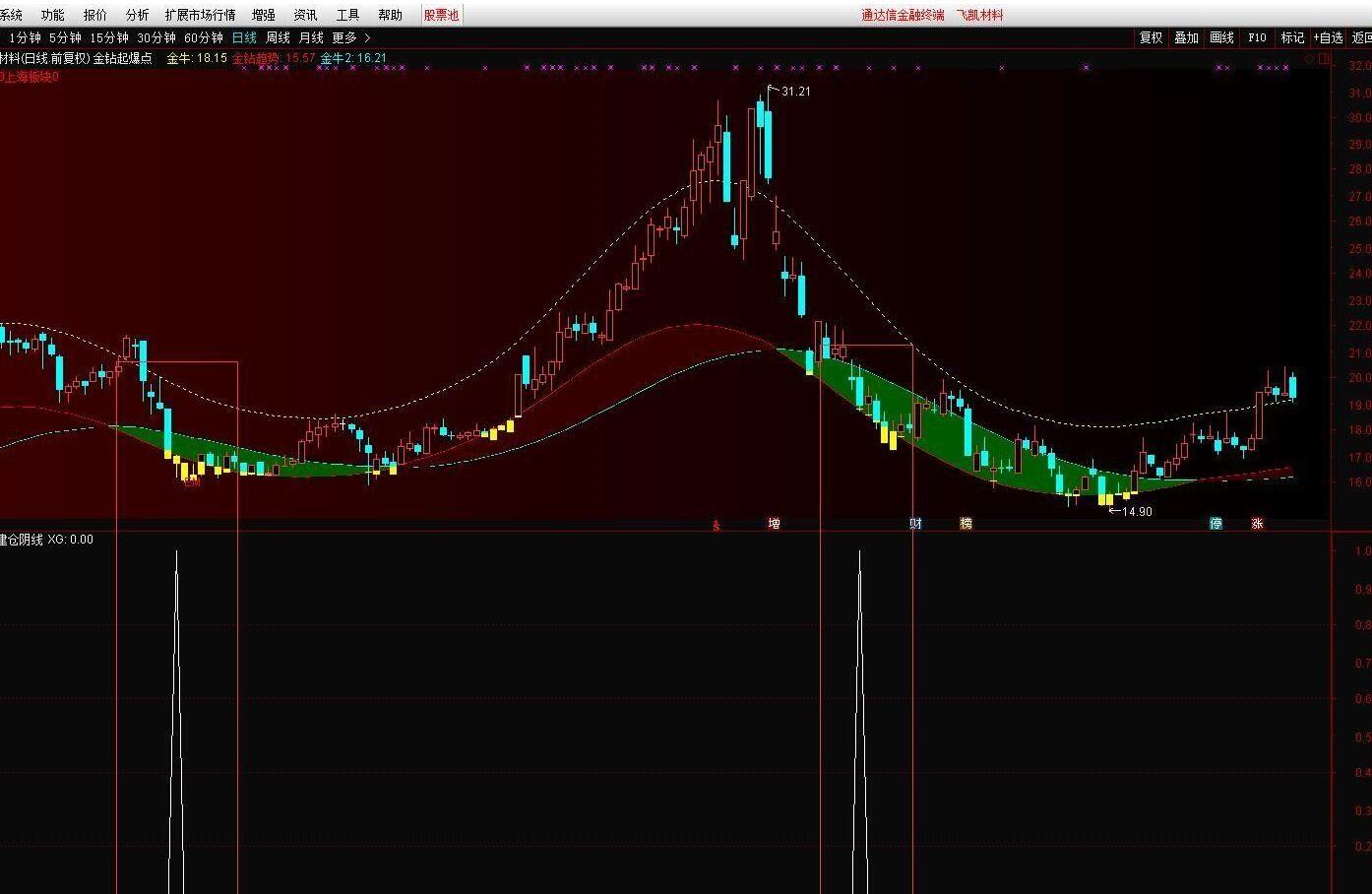Open the 报价 menu
The height and width of the screenshot is (894, 1372).
[x=95, y=15]
